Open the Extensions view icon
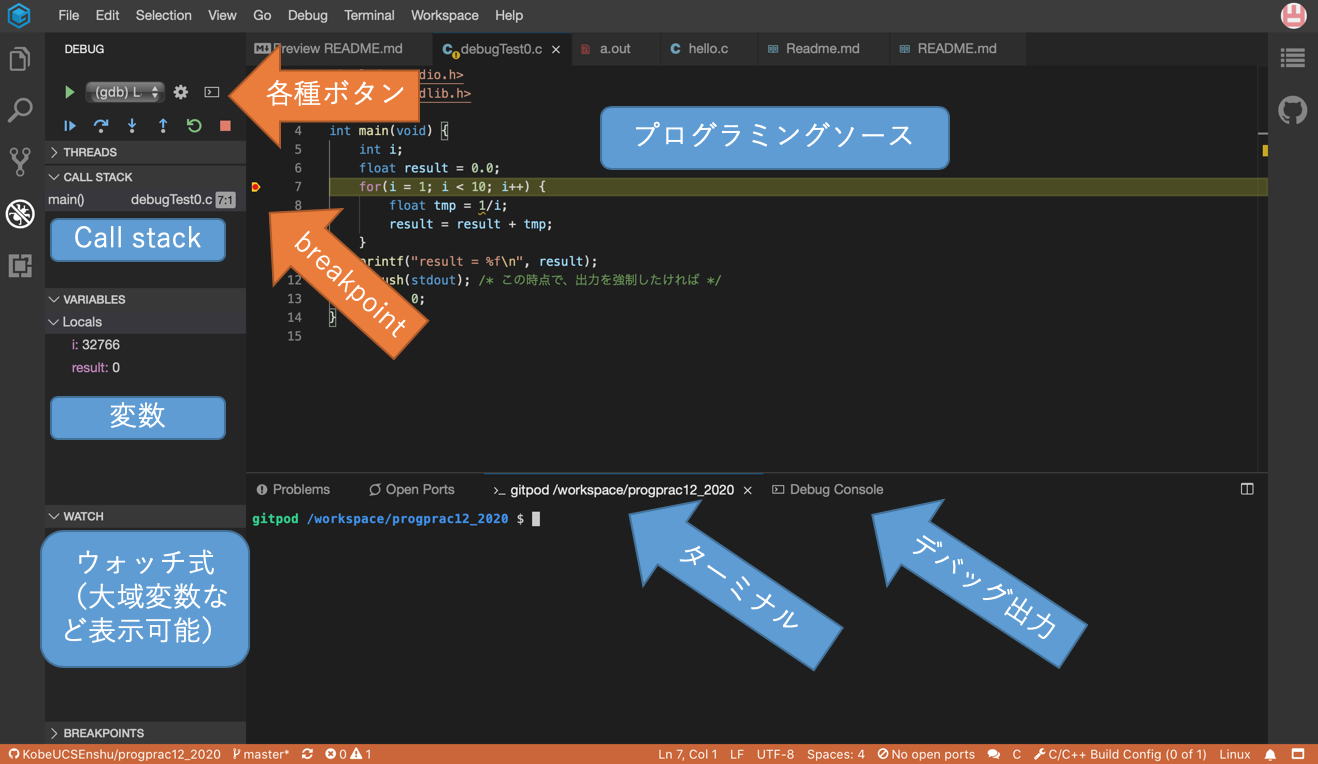This screenshot has width=1318, height=764. click(20, 265)
